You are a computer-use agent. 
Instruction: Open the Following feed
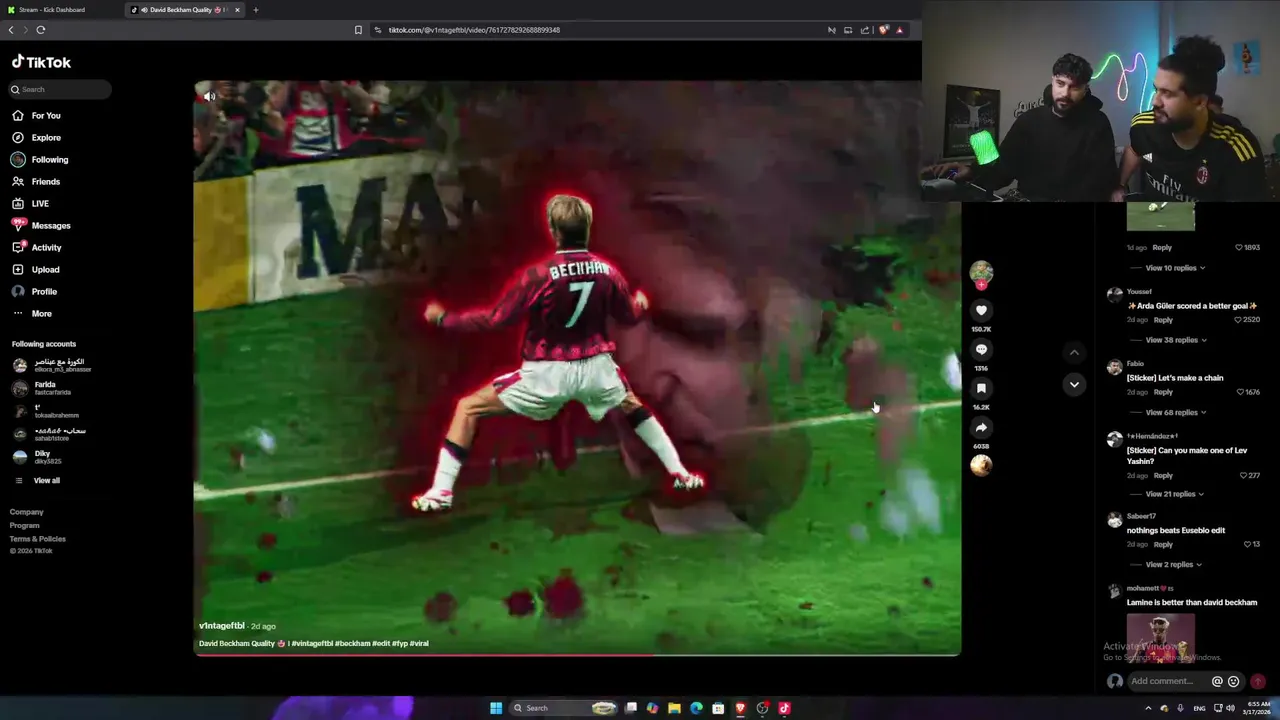coord(40,160)
